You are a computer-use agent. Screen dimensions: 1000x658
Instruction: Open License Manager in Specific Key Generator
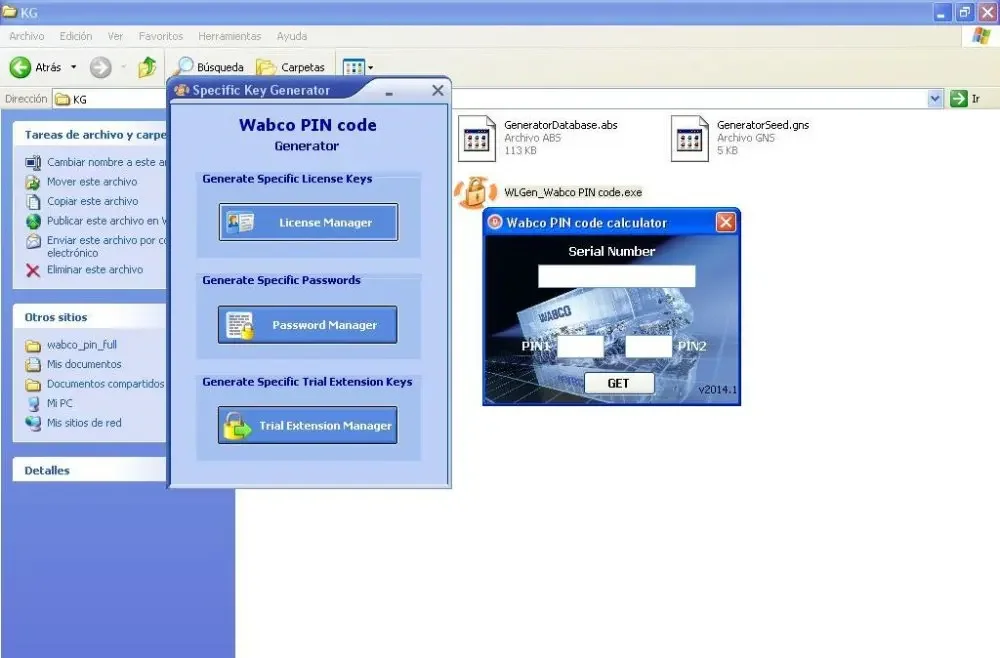coord(308,222)
